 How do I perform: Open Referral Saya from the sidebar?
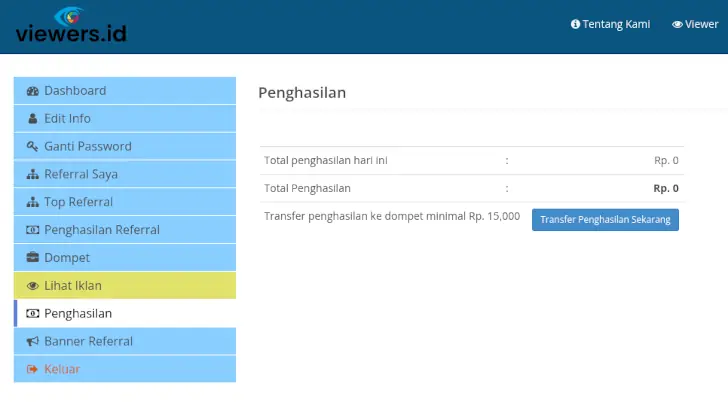pyautogui.click(x=125, y=174)
